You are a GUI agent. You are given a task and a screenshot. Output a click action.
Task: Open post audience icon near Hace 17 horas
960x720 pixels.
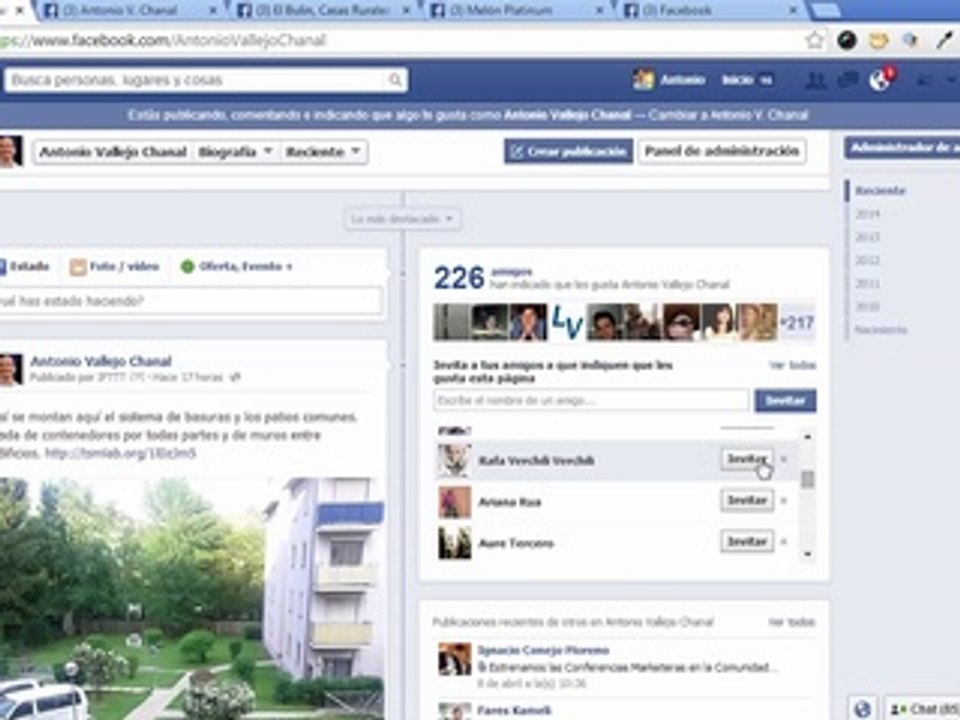coord(234,378)
